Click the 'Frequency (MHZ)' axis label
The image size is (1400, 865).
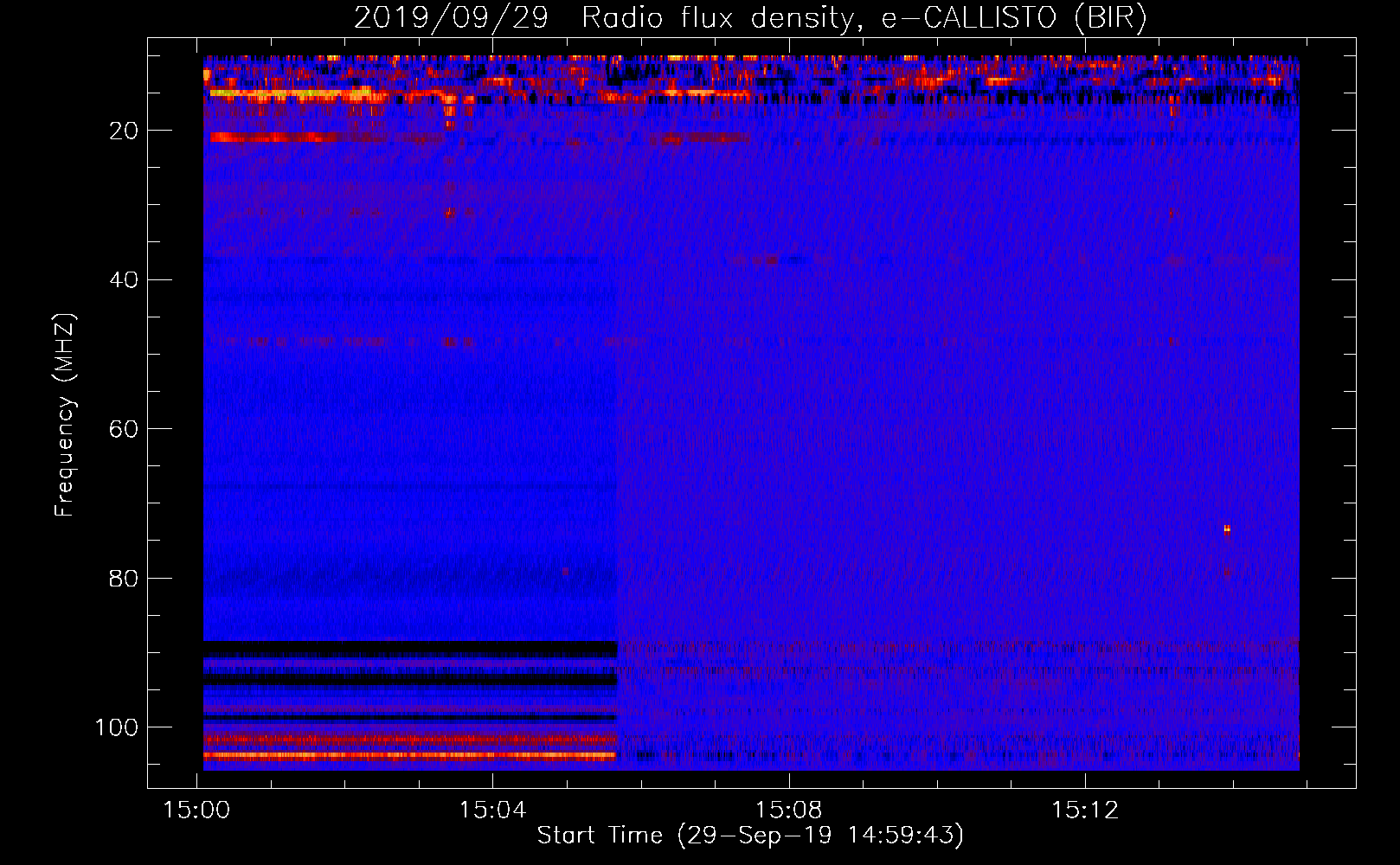65,414
